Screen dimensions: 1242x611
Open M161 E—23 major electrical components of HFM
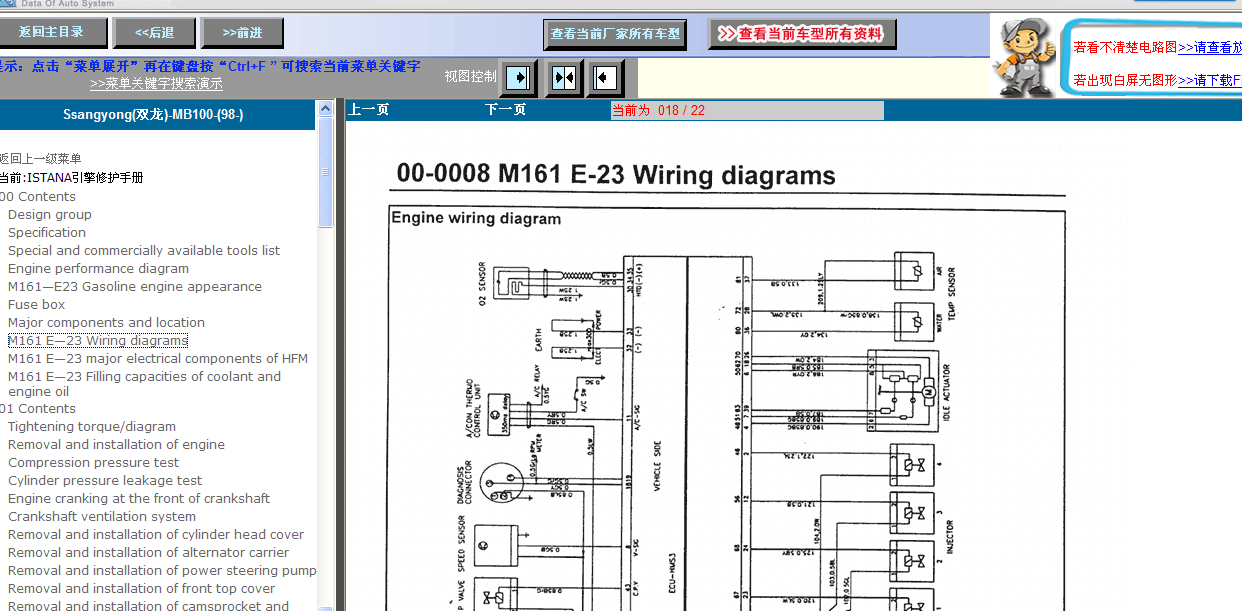[158, 359]
